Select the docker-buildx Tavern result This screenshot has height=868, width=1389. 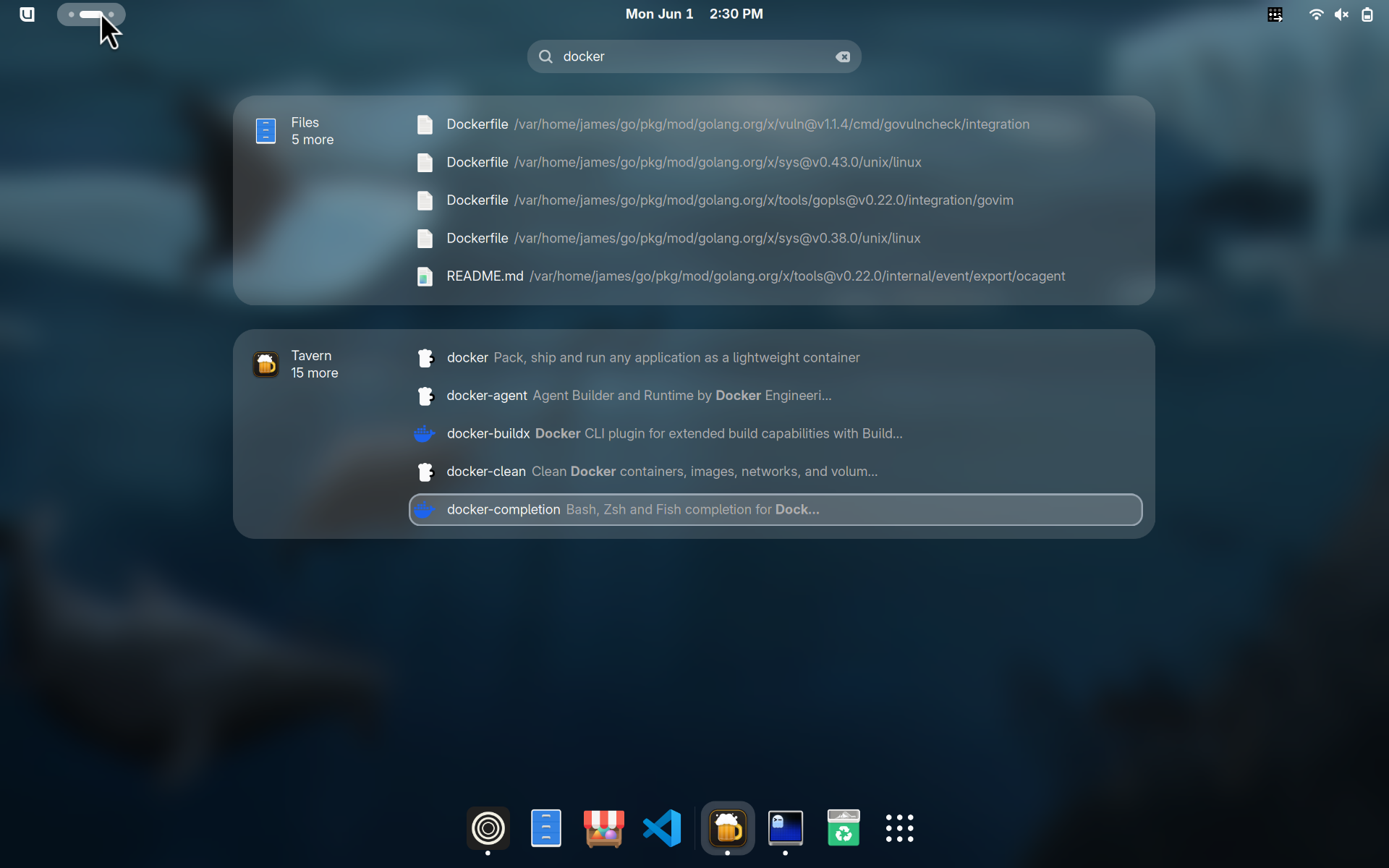[x=776, y=433]
